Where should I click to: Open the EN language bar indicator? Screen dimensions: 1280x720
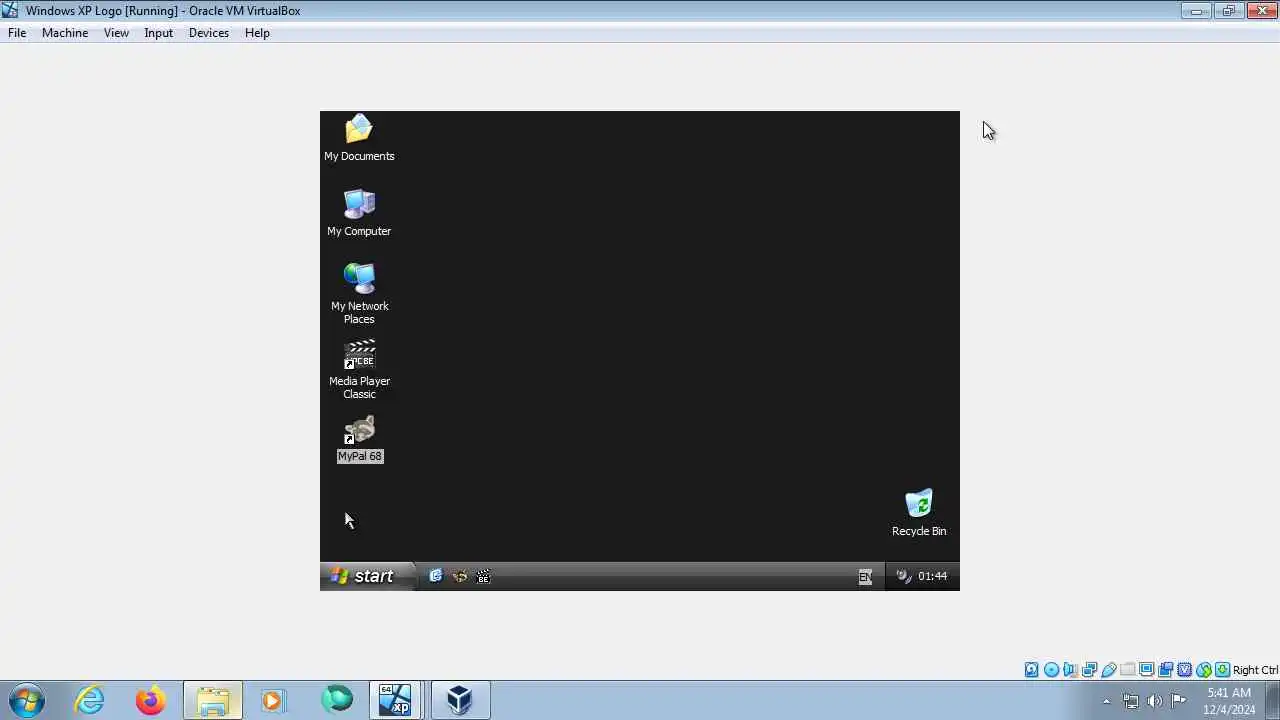865,576
